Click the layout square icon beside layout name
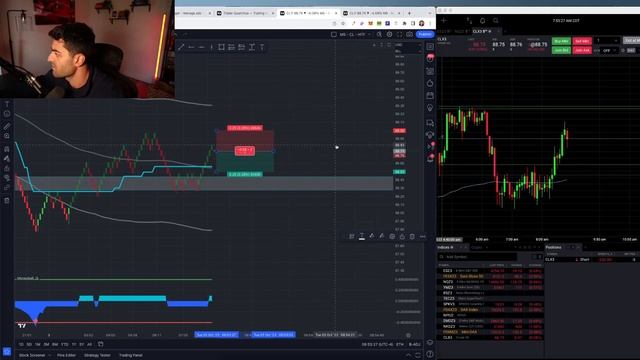 pyautogui.click(x=333, y=34)
